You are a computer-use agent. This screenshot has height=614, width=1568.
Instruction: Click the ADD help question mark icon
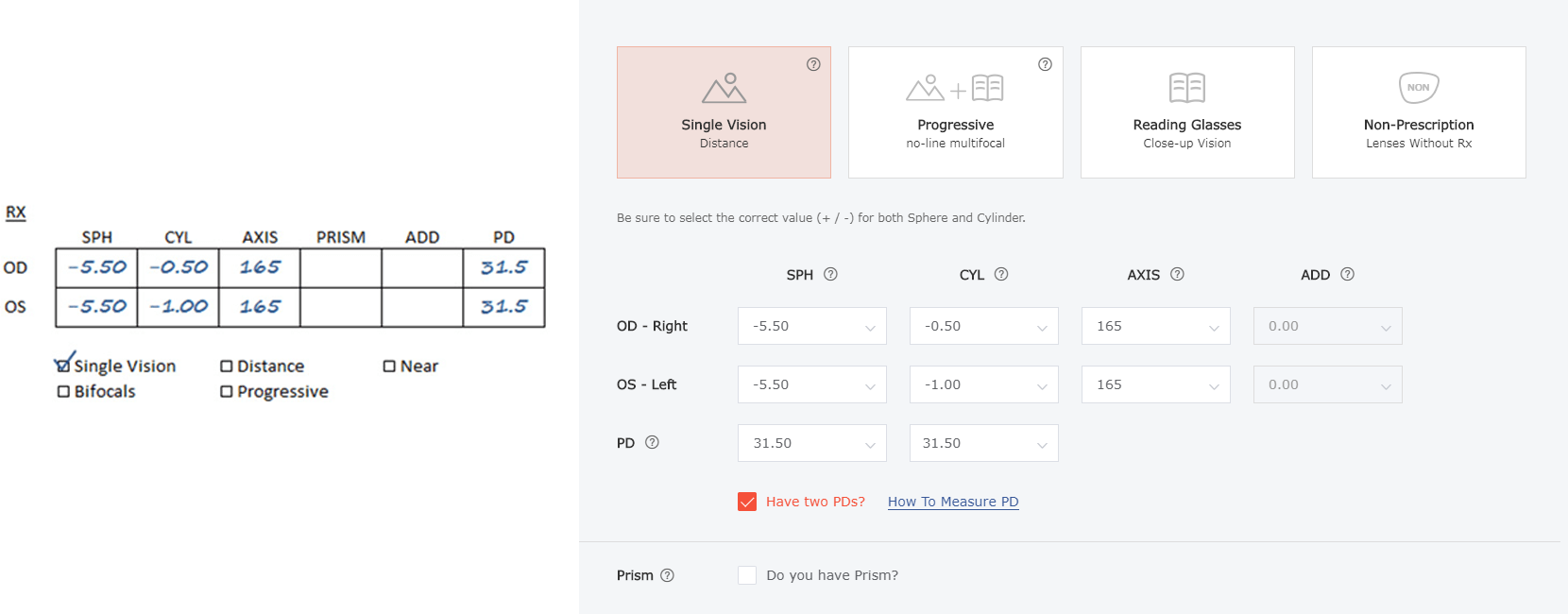tap(1347, 274)
